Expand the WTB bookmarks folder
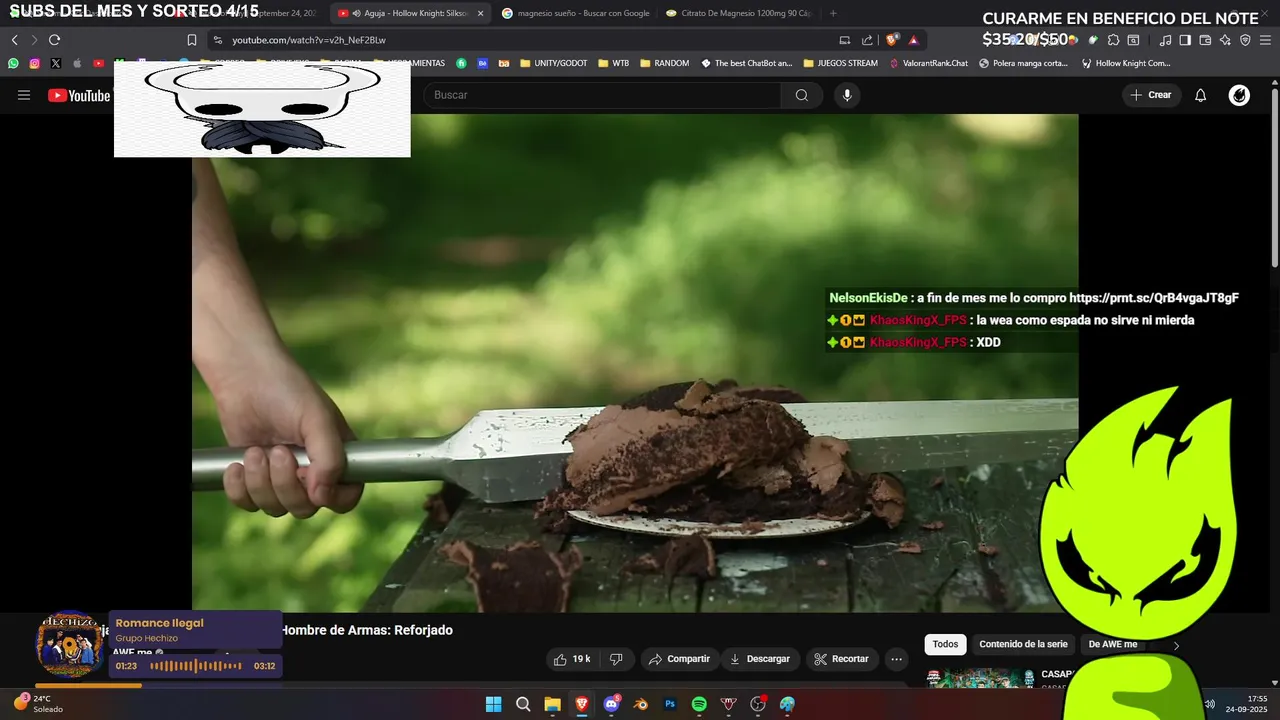The height and width of the screenshot is (720, 1280). coord(613,63)
